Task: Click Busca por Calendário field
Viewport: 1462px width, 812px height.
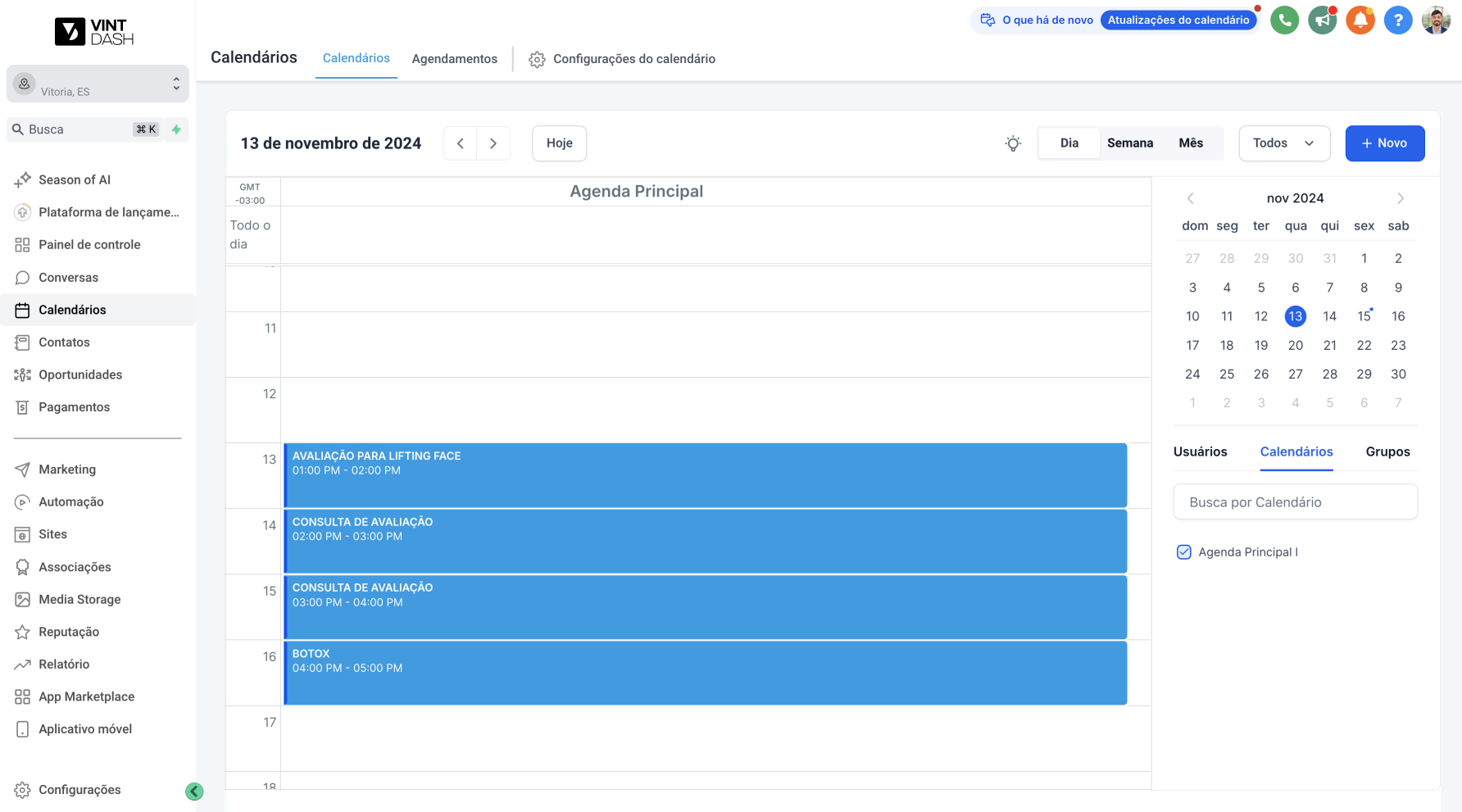Action: click(1295, 502)
